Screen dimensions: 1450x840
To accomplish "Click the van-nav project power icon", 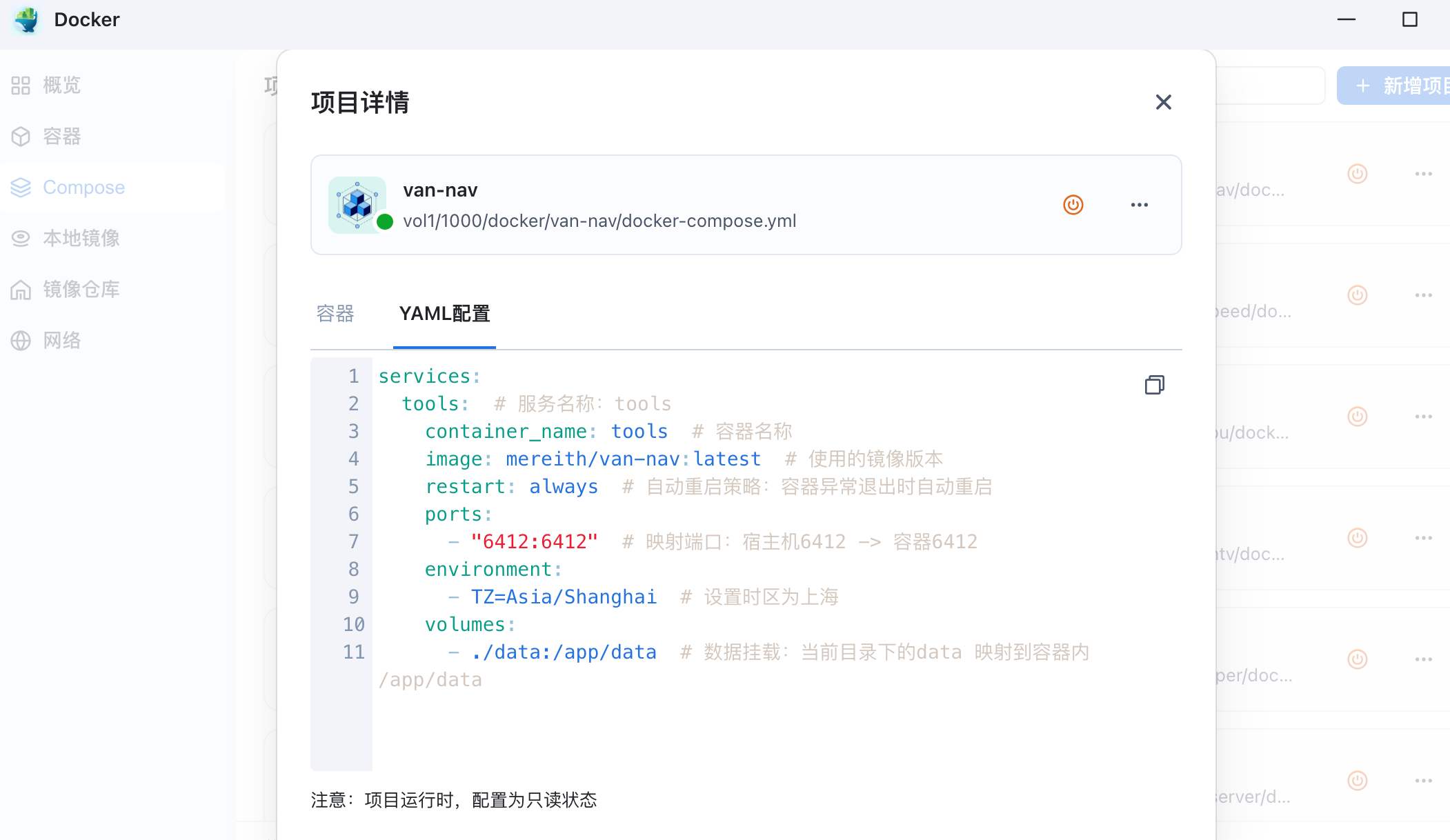I will click(1073, 205).
